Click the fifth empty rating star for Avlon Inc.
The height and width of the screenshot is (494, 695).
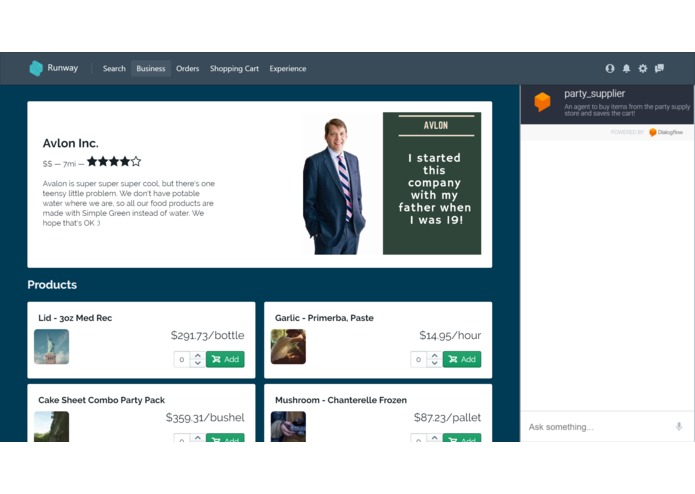click(x=136, y=161)
